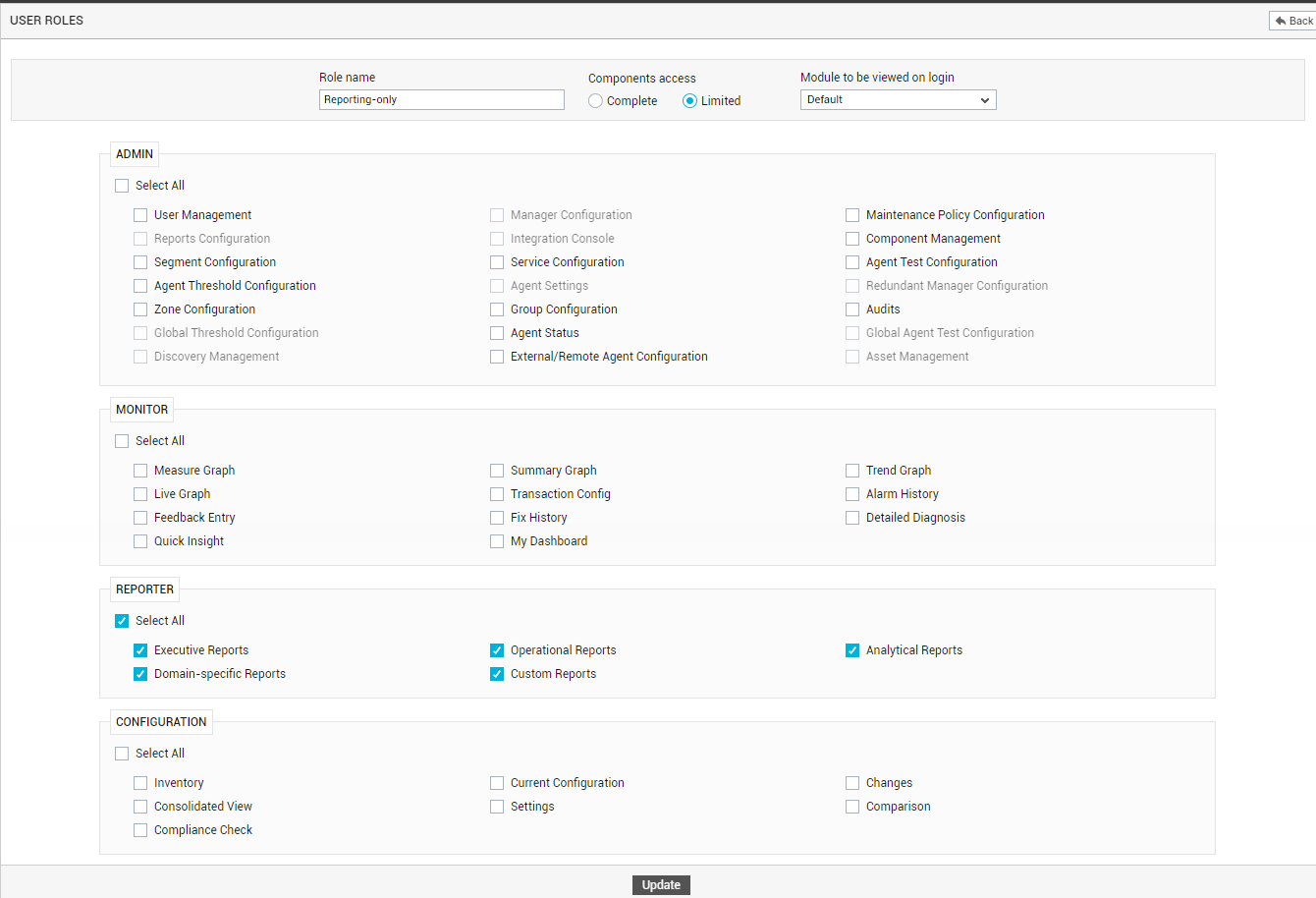1316x898 pixels.
Task: Enable Component Management checkbox
Action: click(852, 239)
